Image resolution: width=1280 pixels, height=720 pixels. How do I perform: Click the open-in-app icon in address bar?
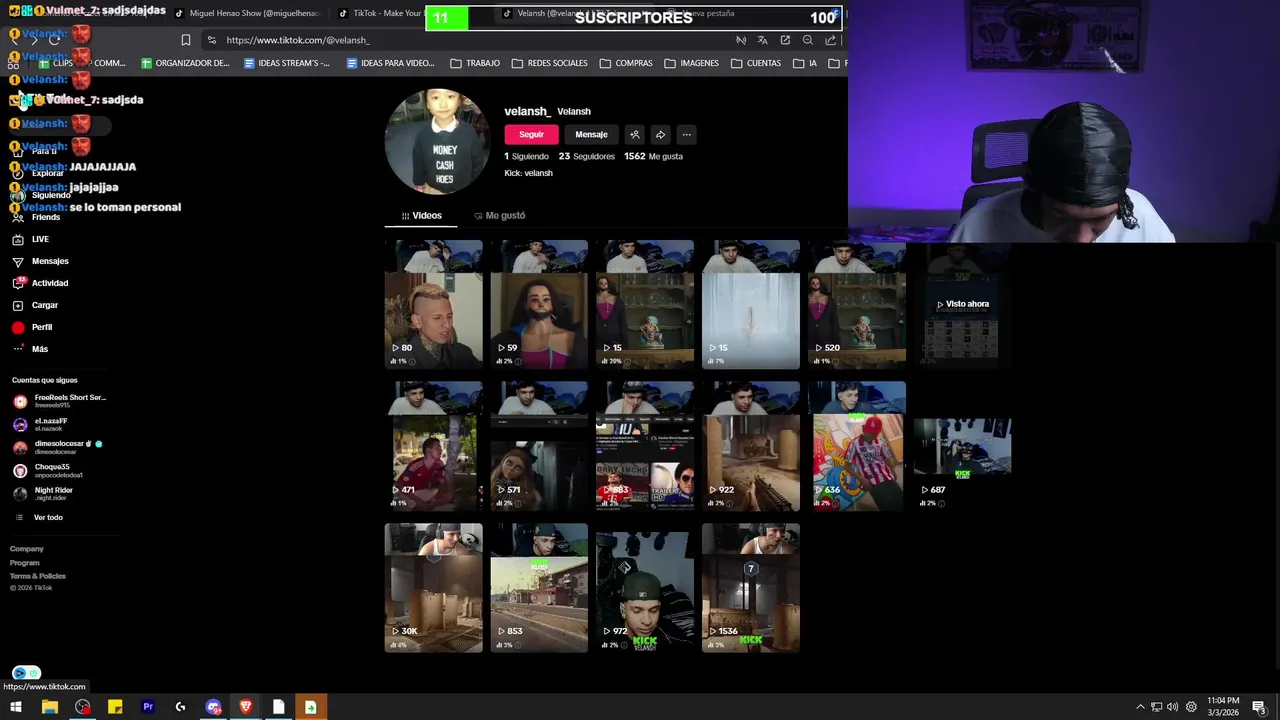point(785,40)
